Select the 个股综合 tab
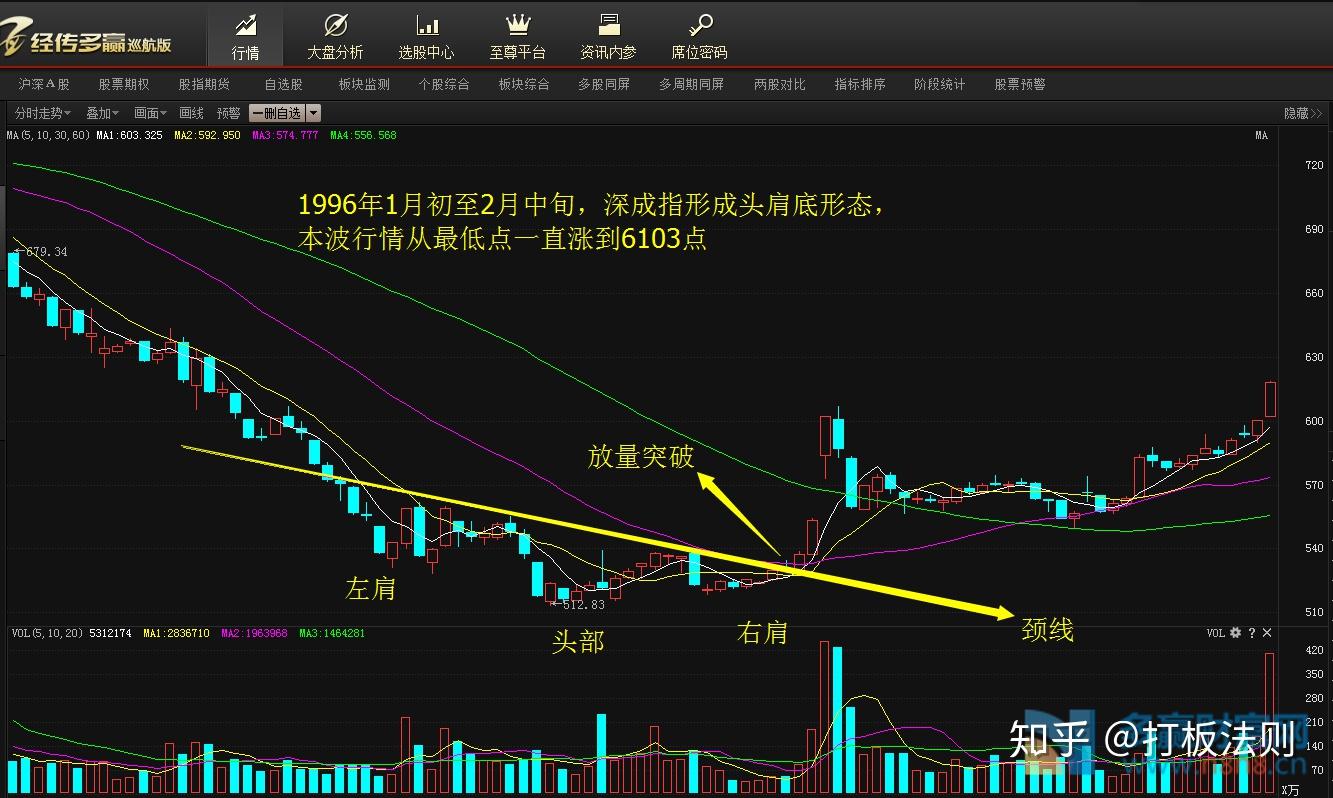Screen dimensions: 1333x798 (x=444, y=85)
